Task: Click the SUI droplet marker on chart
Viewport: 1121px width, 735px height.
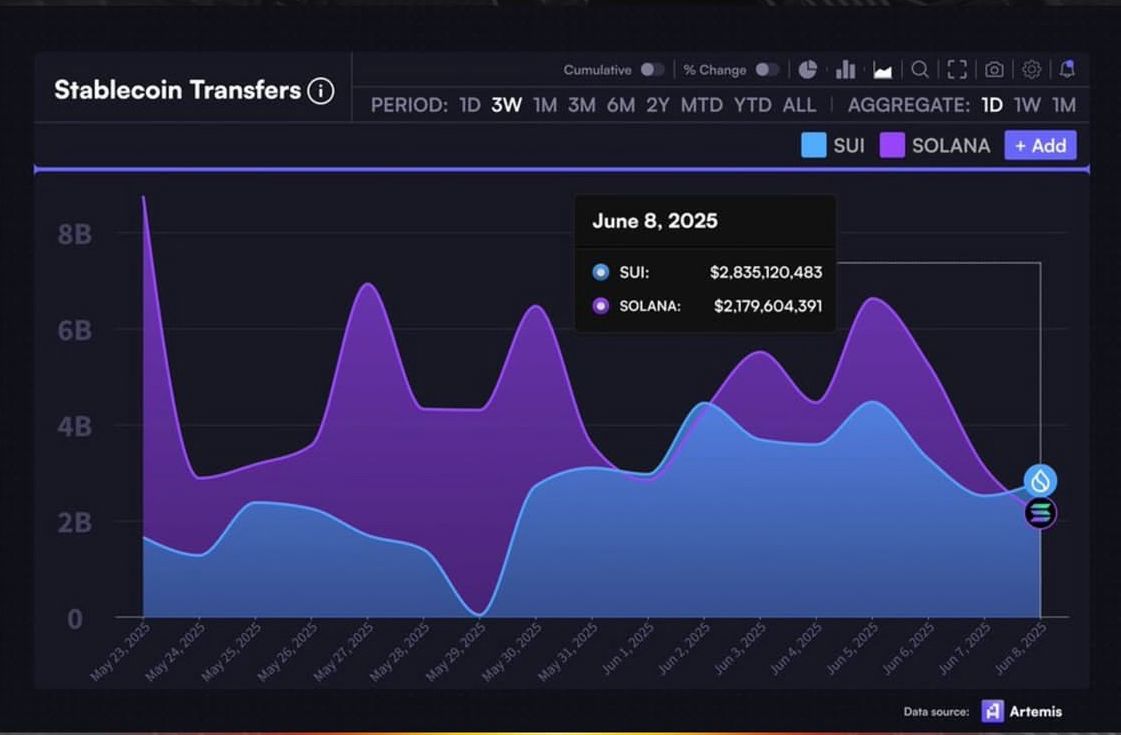Action: tap(1040, 480)
